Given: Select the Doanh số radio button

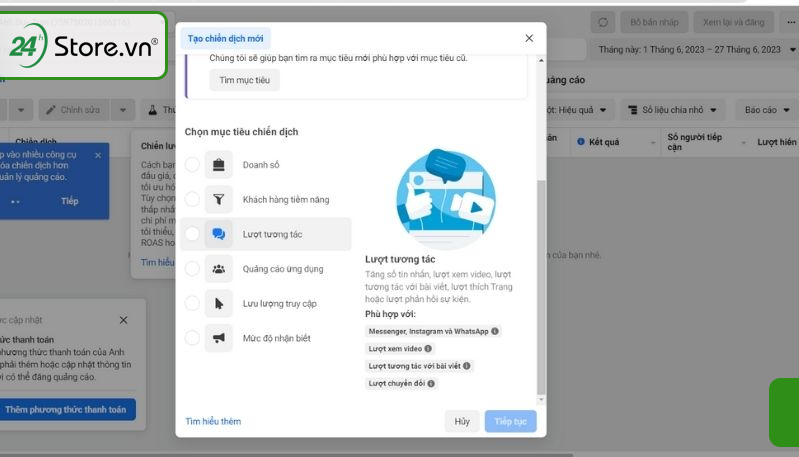Looking at the screenshot, I should tap(192, 165).
